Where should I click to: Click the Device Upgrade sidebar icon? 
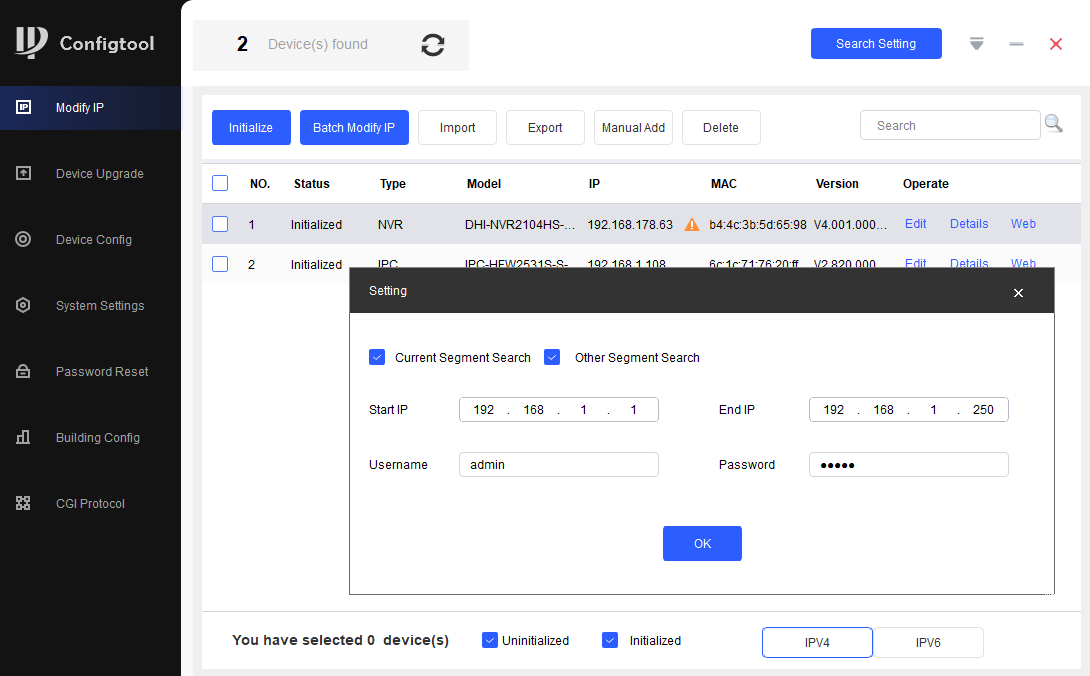(23, 174)
